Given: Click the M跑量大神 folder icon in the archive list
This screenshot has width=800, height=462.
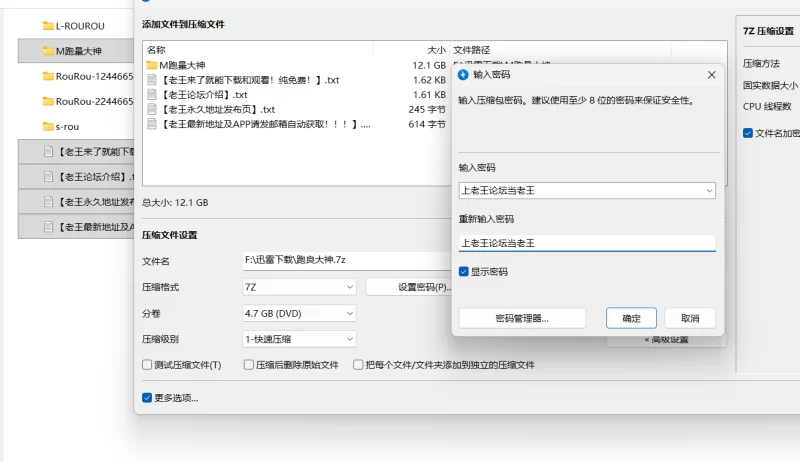Looking at the screenshot, I should [152, 65].
